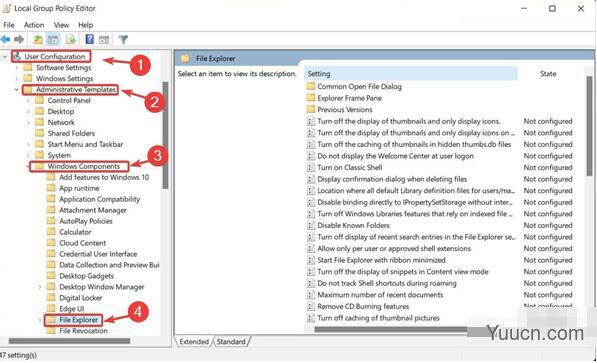Select the Desktop Gadgets tree item
Image resolution: width=597 pixels, height=363 pixels.
point(86,276)
